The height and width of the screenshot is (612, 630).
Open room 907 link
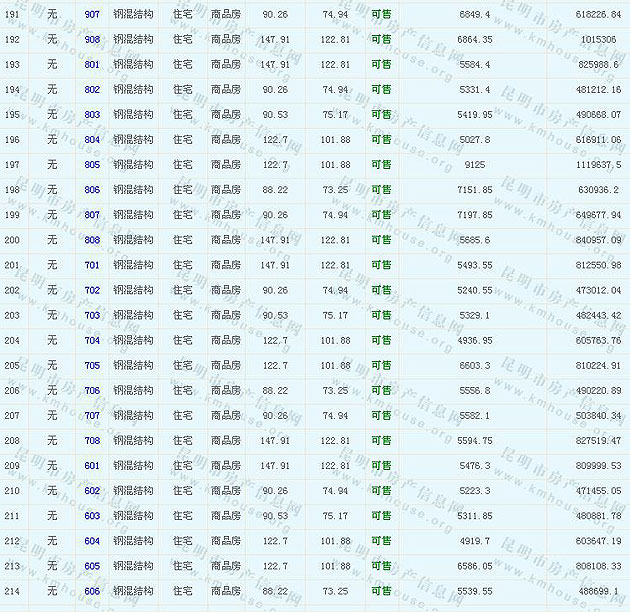coord(92,14)
